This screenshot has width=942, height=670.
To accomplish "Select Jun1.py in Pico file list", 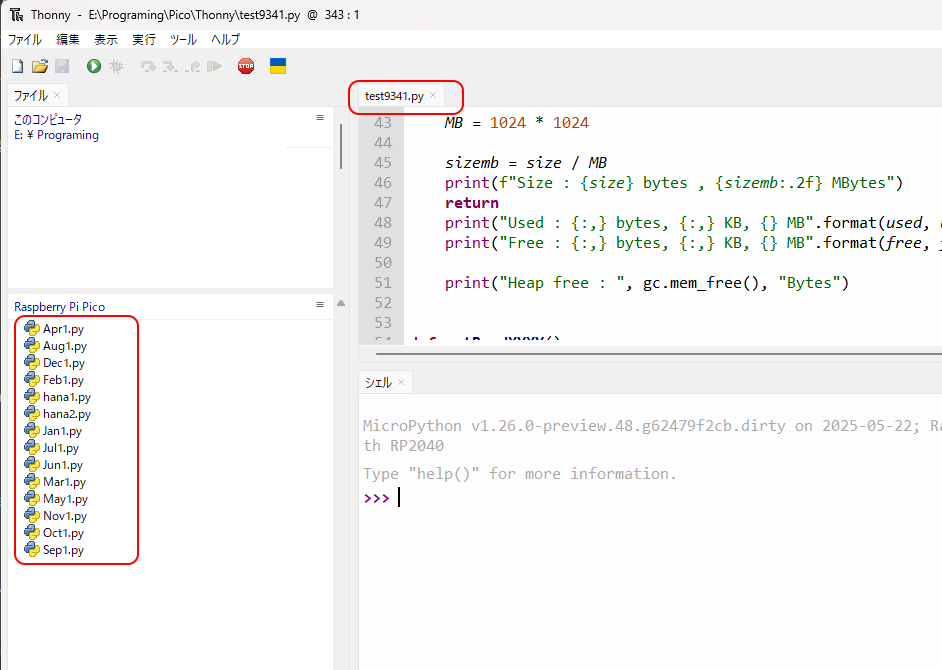I will tap(62, 465).
